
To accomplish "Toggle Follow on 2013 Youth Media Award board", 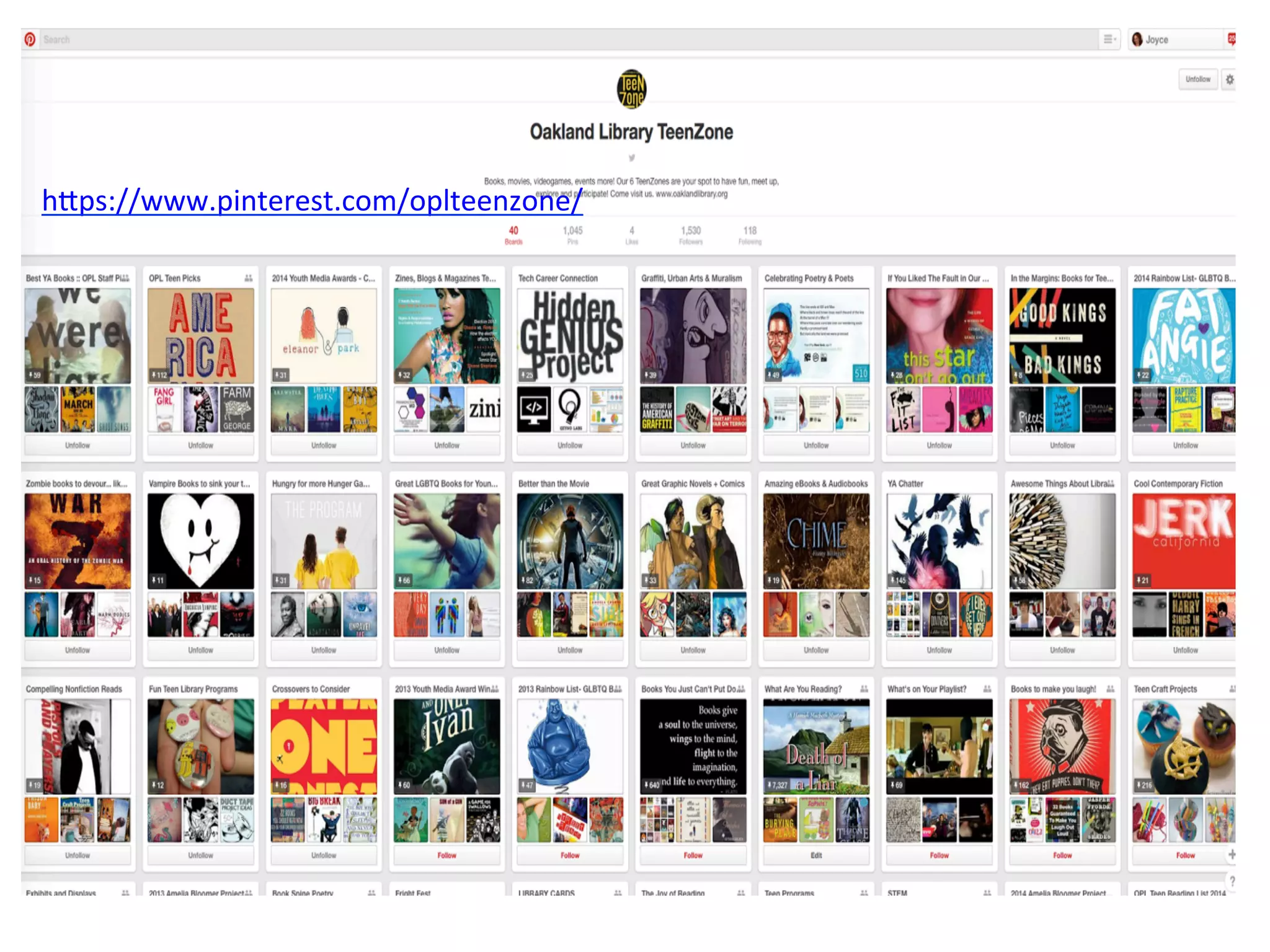I will [x=446, y=855].
